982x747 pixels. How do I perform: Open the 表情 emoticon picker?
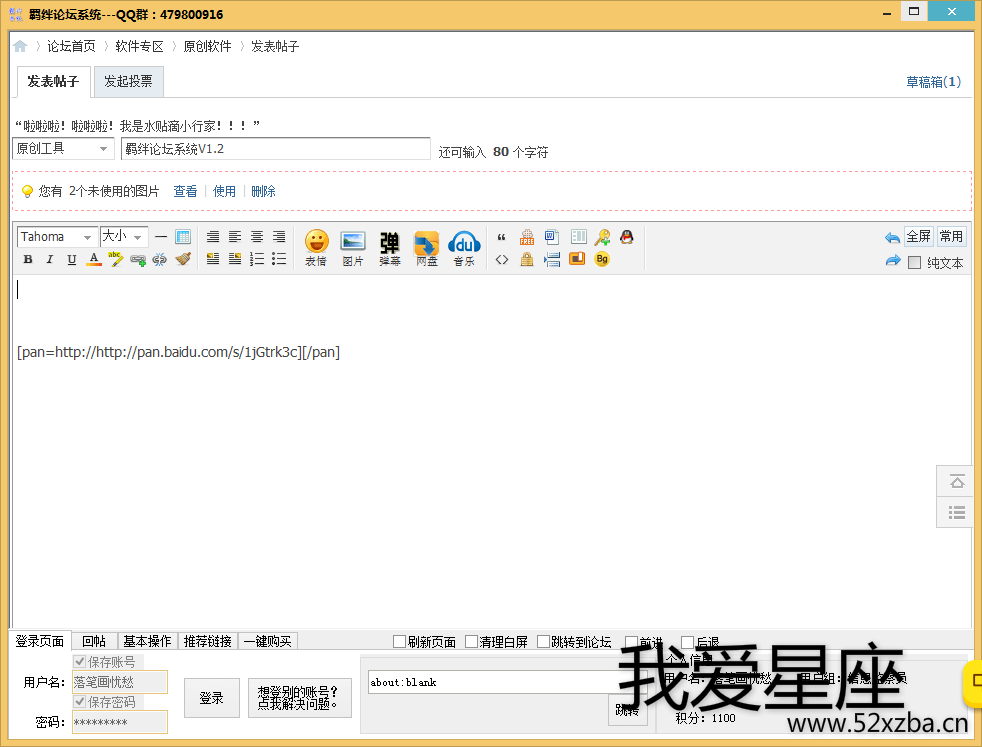tap(316, 246)
